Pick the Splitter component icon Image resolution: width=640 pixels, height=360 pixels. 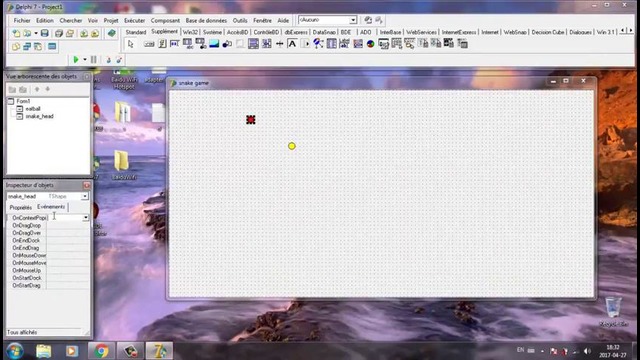click(x=280, y=44)
